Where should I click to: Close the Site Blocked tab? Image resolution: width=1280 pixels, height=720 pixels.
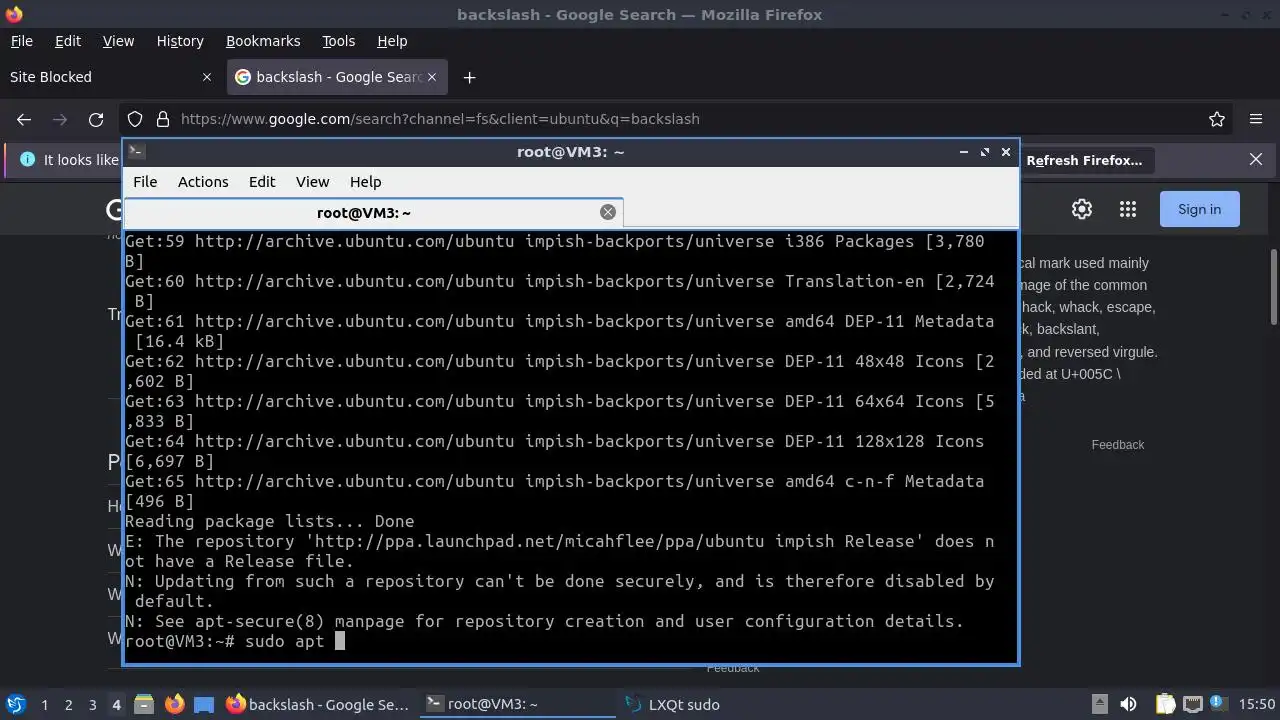[x=207, y=77]
